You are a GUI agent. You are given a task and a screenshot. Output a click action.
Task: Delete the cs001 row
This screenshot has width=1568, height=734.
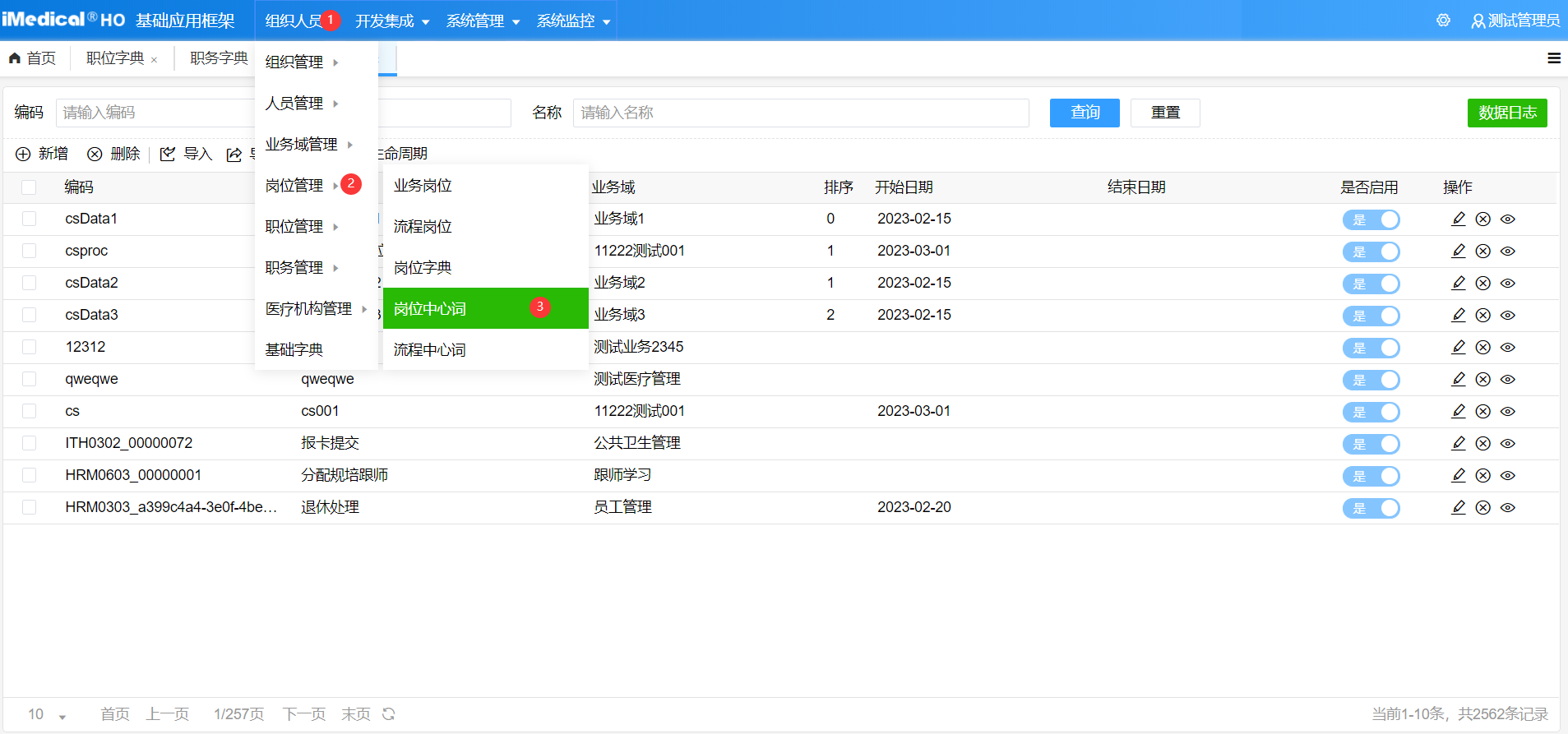click(x=1483, y=411)
